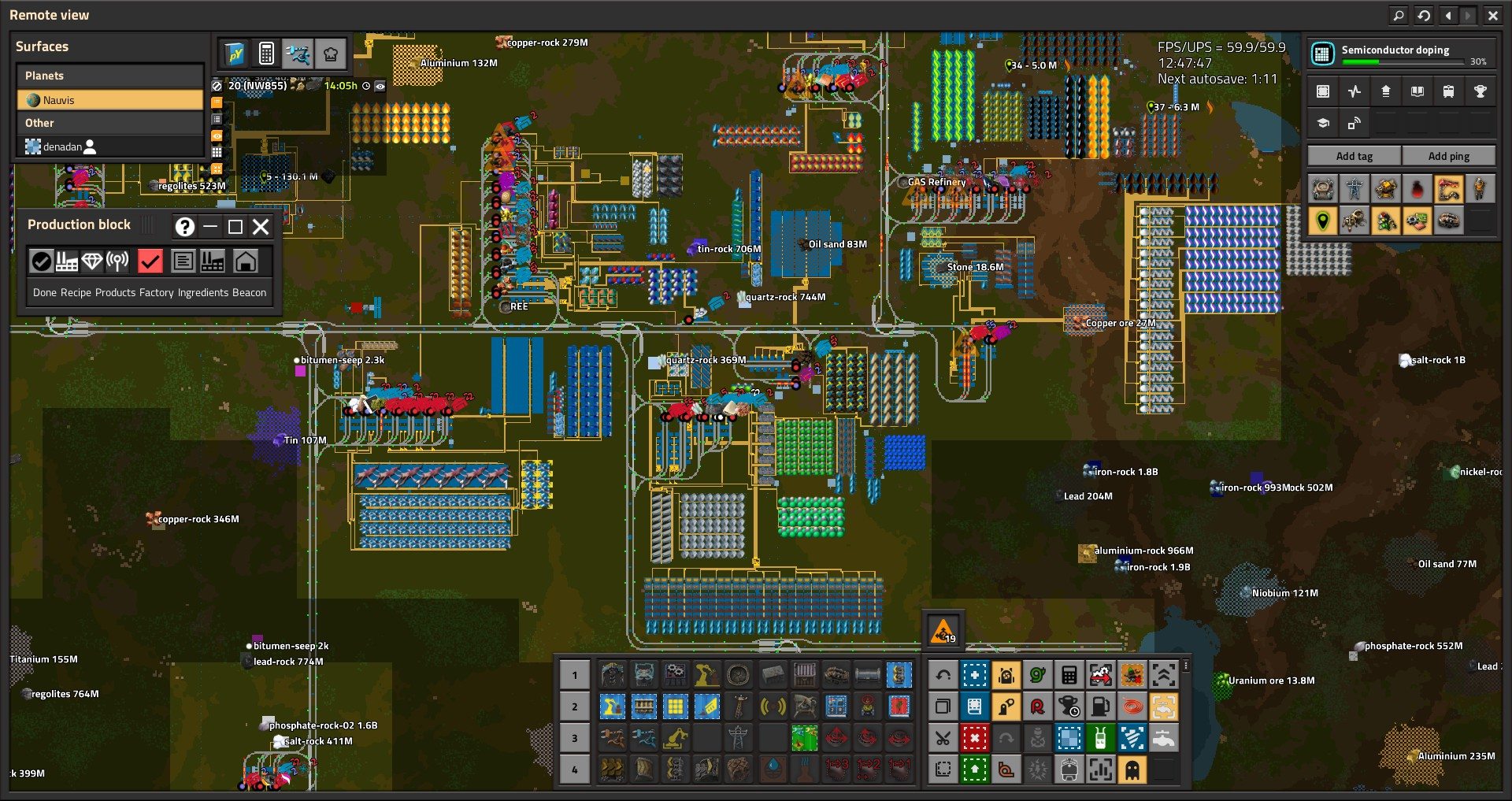Click the Beacon house column button

(x=246, y=261)
